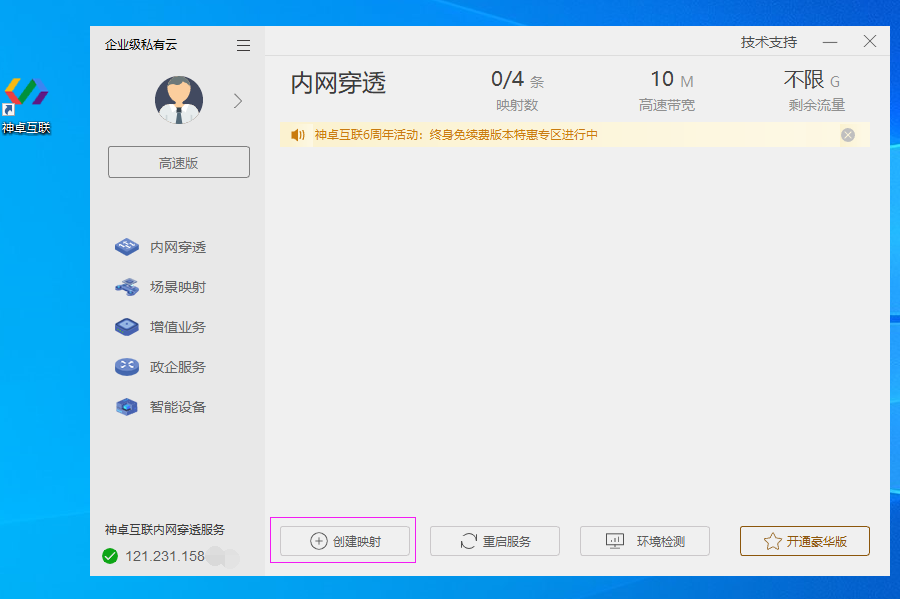The image size is (900, 599).
Task: Open the 智能设备 panel
Action: tap(162, 407)
